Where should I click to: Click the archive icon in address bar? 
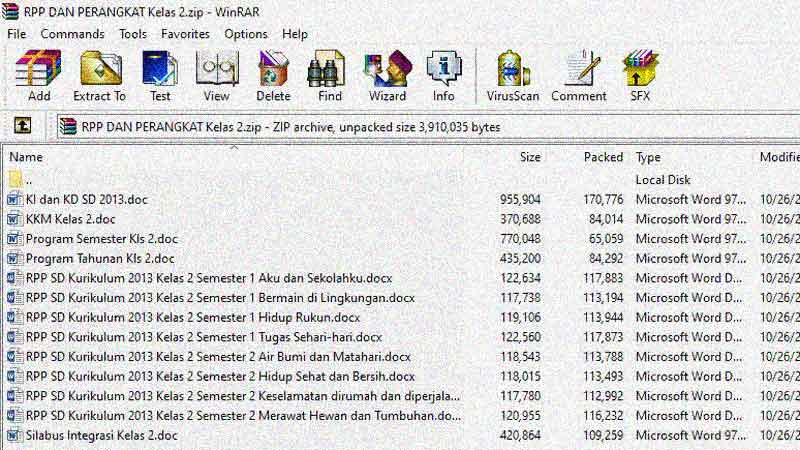[68, 126]
